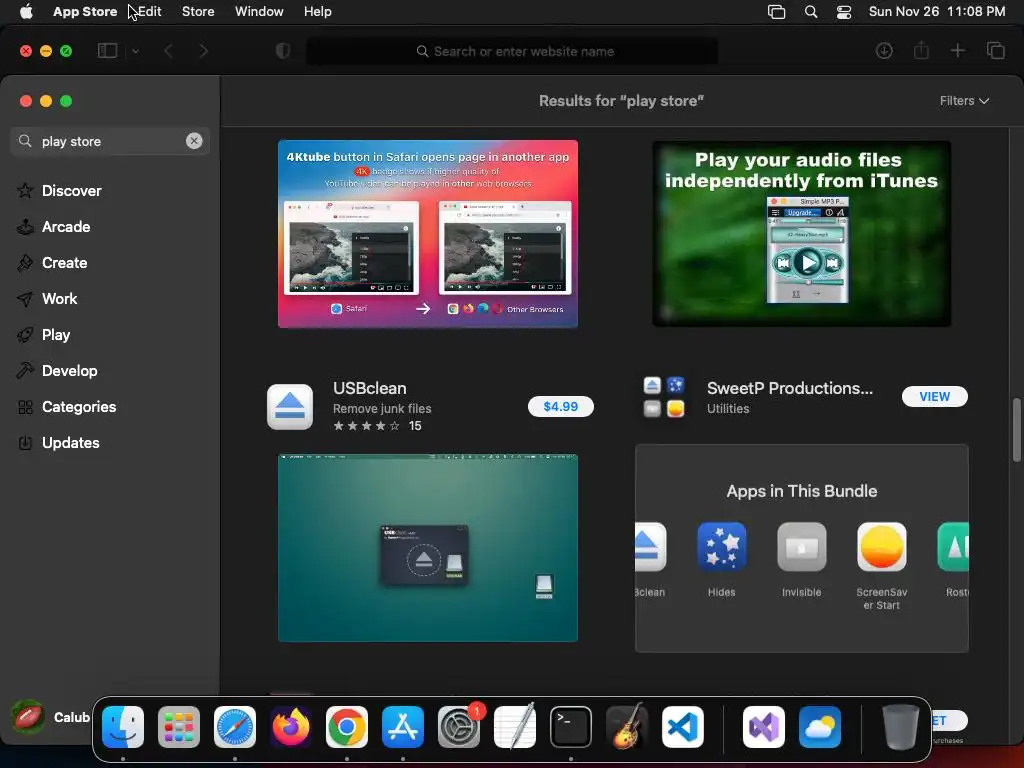Click the App Store search field
The width and height of the screenshot is (1024, 768).
[x=110, y=141]
